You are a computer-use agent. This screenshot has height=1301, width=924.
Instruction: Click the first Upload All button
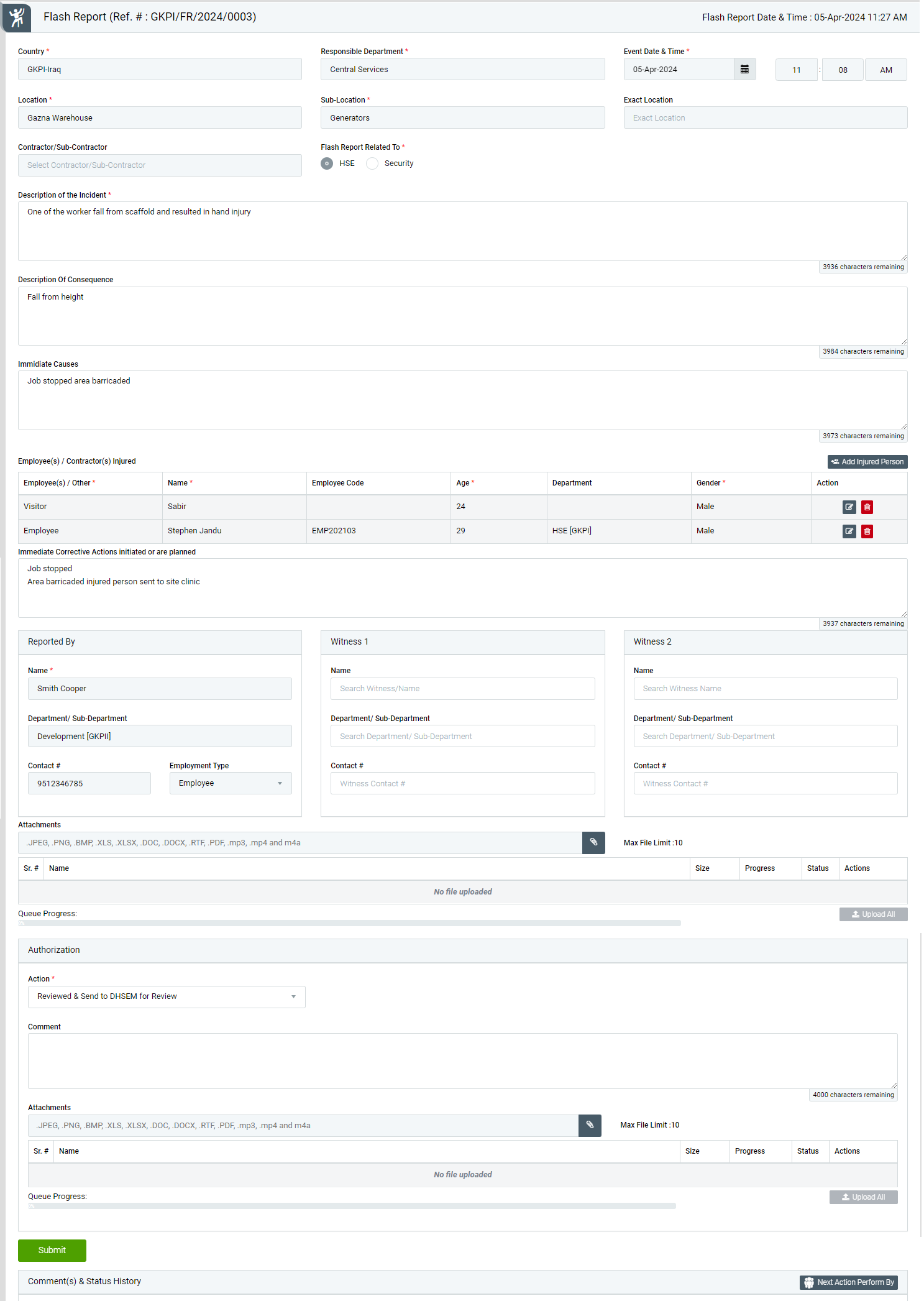click(873, 914)
